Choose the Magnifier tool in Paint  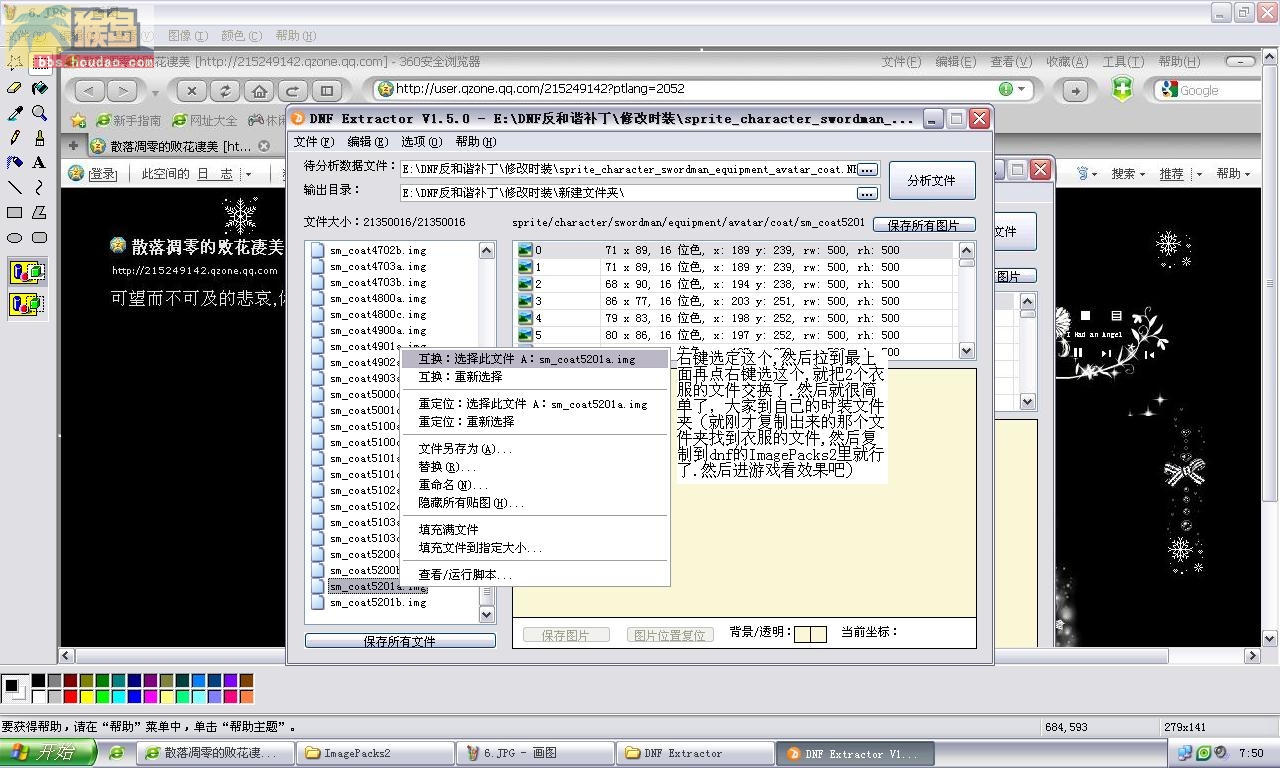tap(40, 113)
